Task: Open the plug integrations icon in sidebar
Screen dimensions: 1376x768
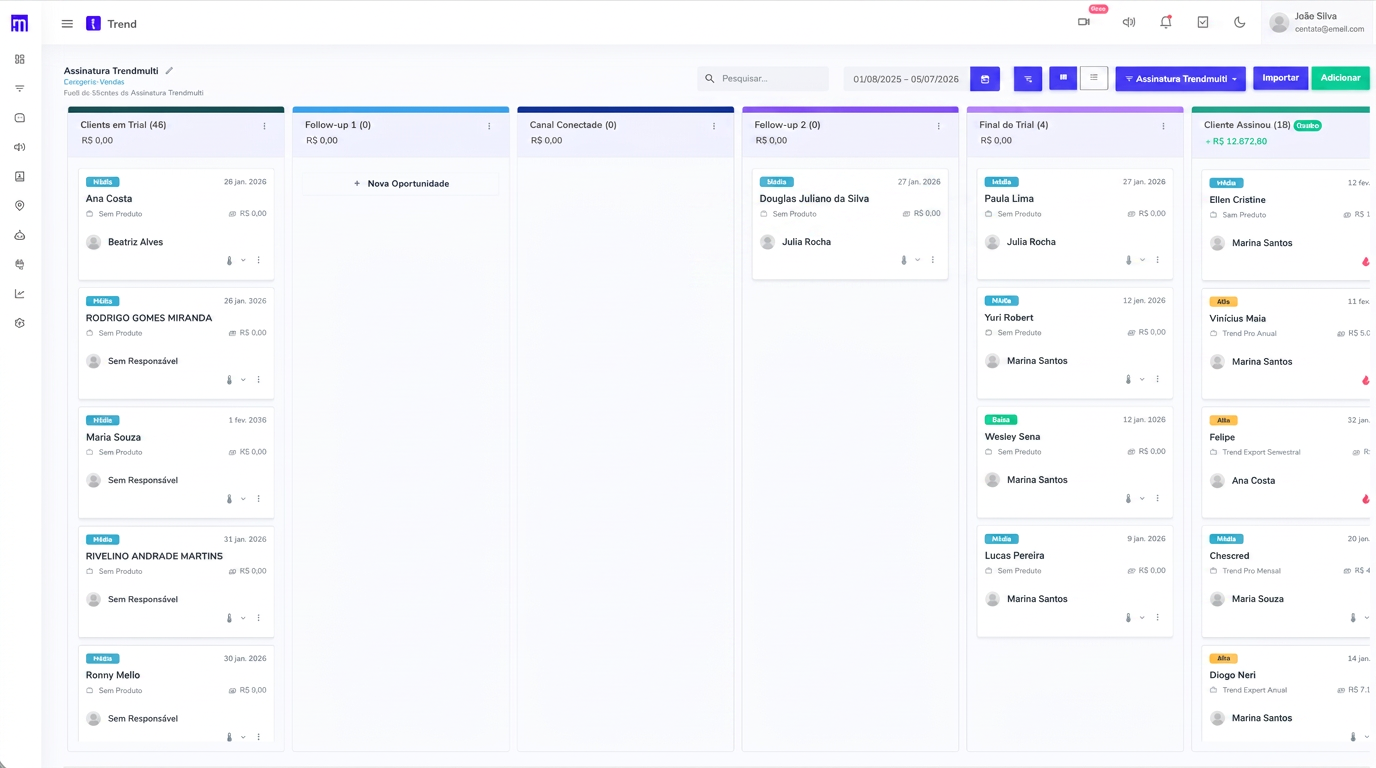Action: tap(19, 264)
